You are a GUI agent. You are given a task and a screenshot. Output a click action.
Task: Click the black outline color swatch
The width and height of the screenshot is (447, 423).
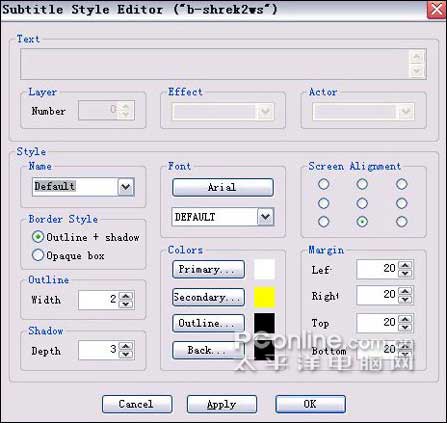coord(265,323)
